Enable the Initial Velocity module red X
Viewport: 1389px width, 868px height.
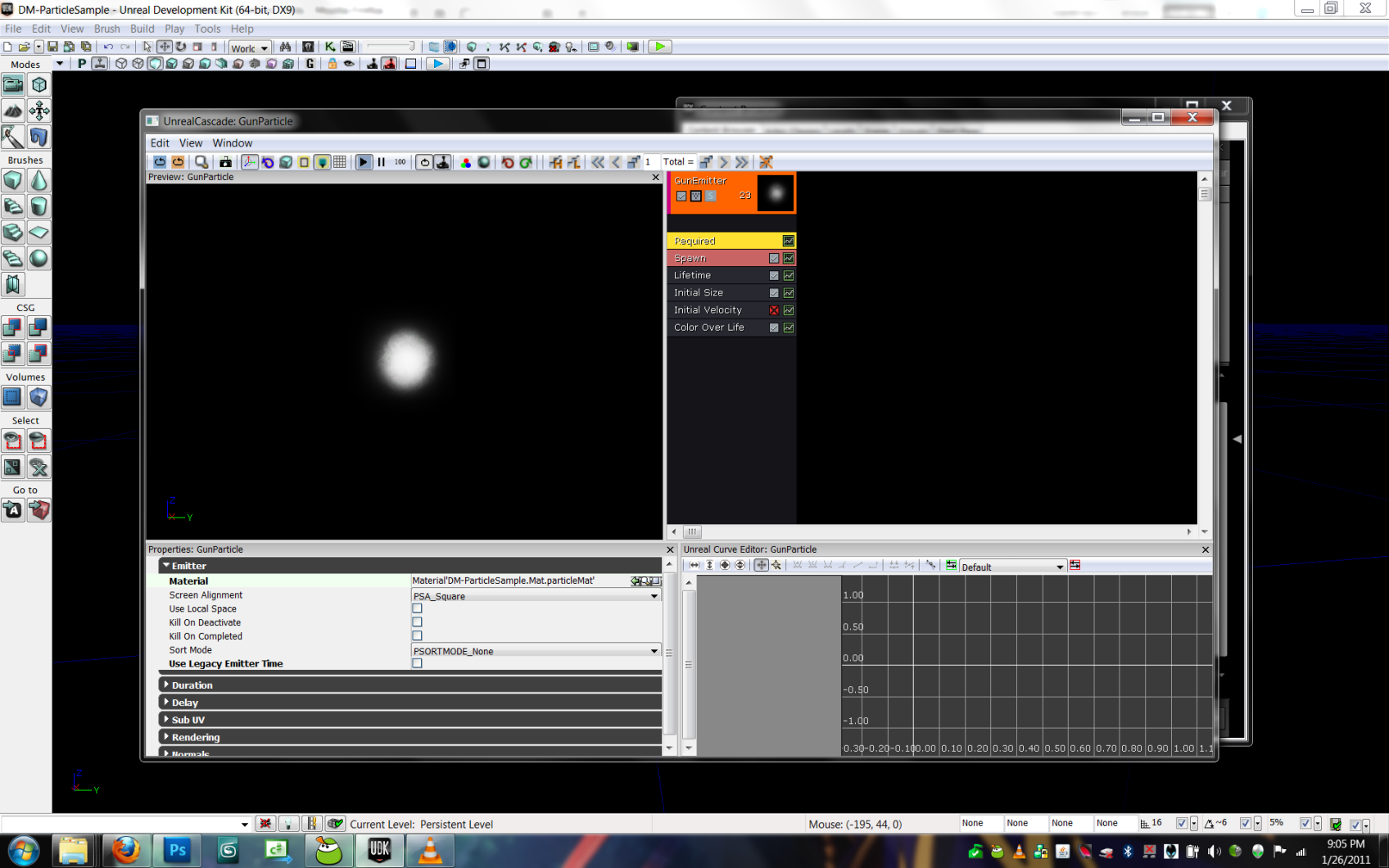tap(774, 310)
